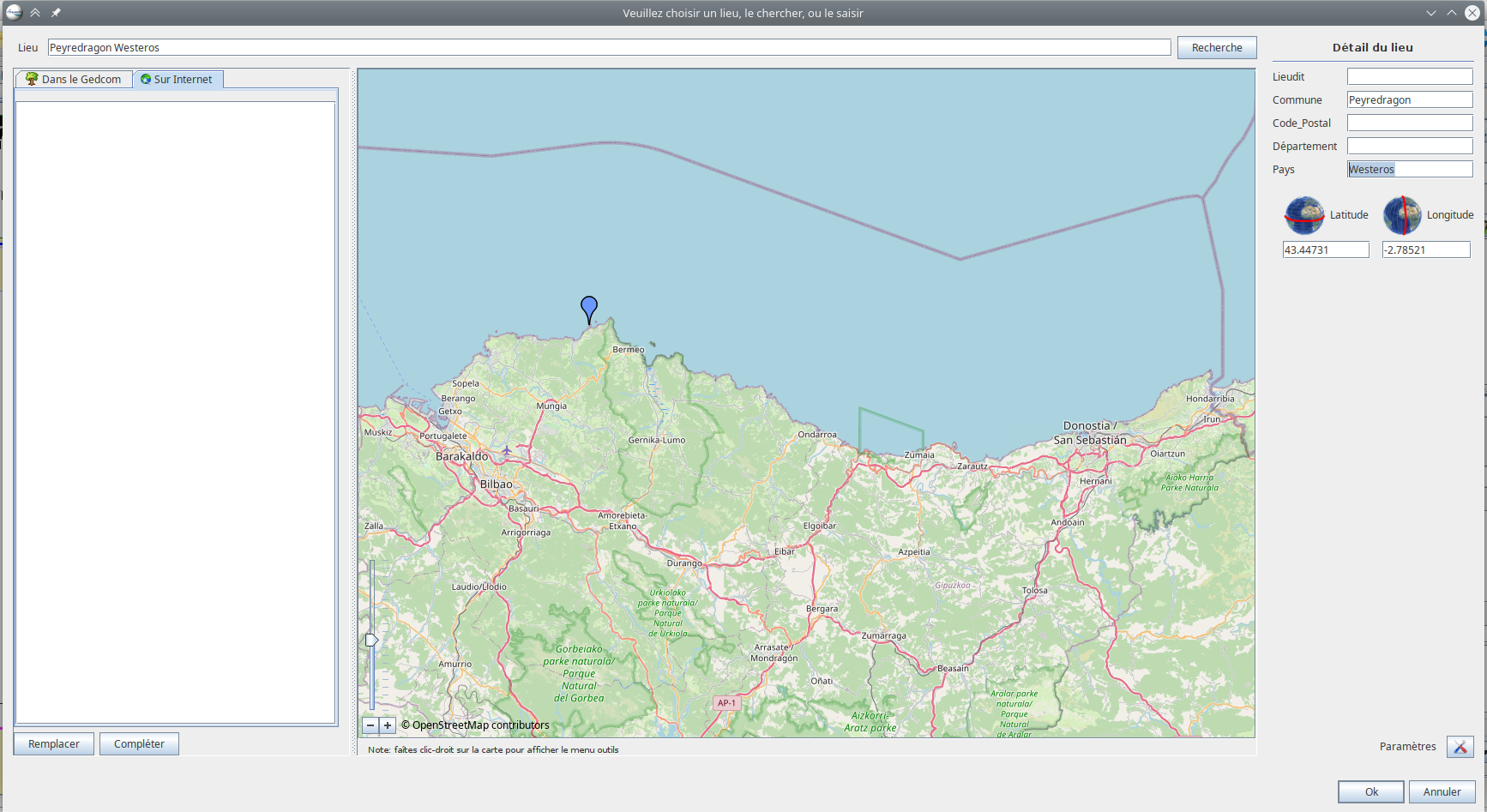Switch to Sur Internet tab
The width and height of the screenshot is (1487, 812).
[x=178, y=79]
